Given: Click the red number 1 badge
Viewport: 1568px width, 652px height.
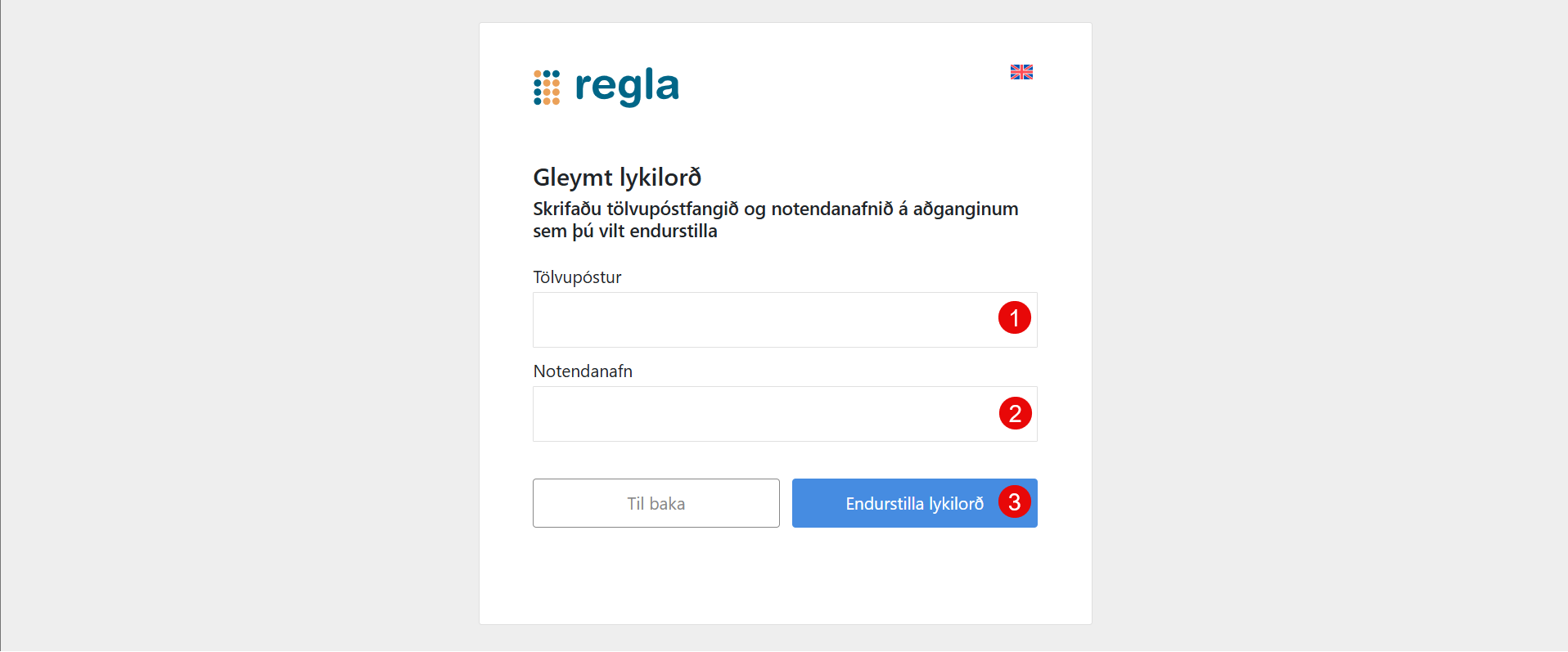Looking at the screenshot, I should coord(1014,317).
